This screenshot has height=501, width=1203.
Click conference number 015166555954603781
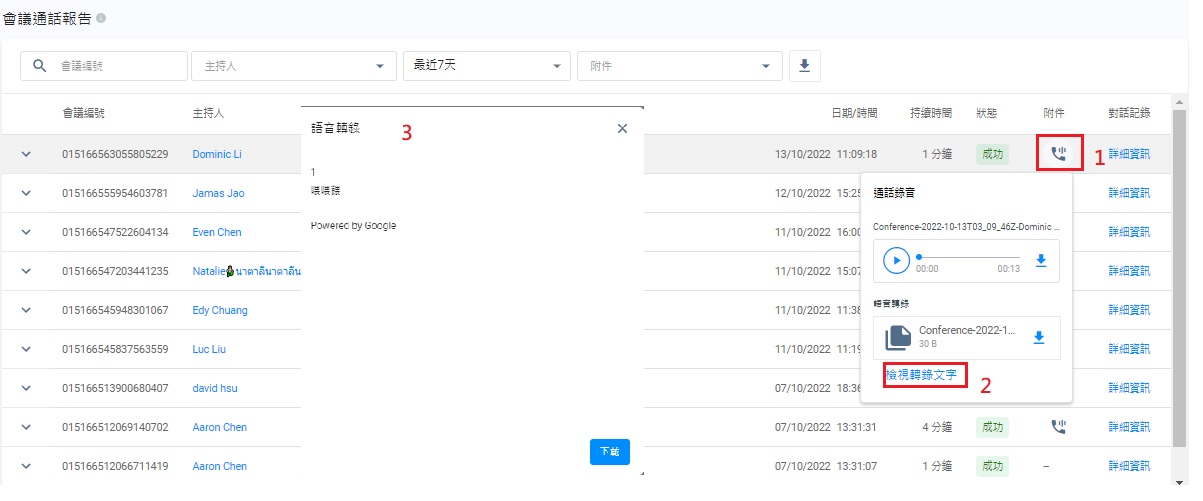point(115,194)
